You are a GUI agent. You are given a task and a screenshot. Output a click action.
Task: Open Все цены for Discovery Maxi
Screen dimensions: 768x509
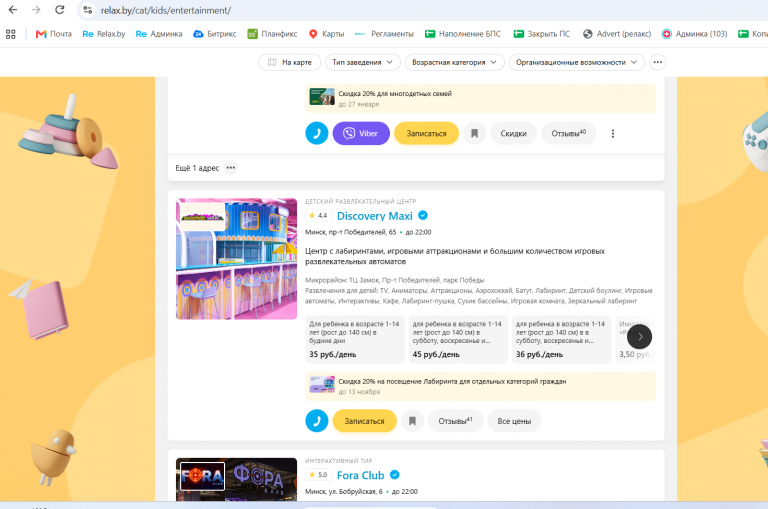pyautogui.click(x=514, y=421)
